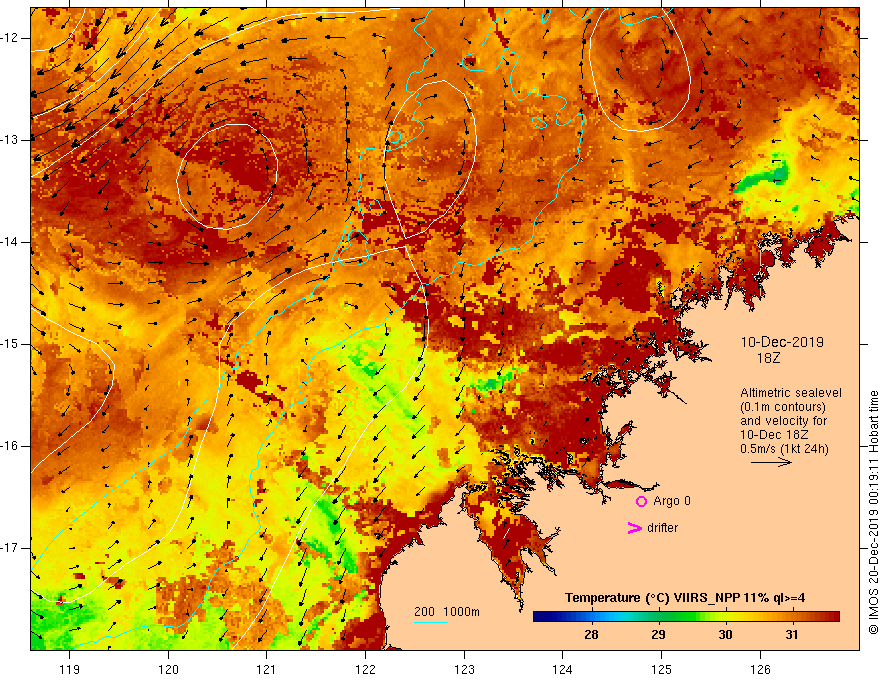Image resolution: width=880 pixels, height=680 pixels.
Task: Click the velocity scale reference arrow
Action: coord(771,462)
